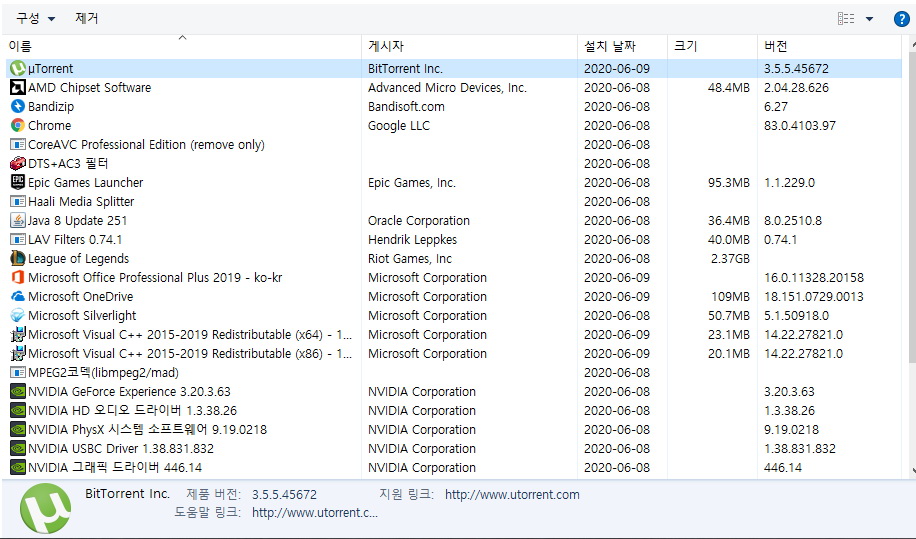The image size is (916, 539).
Task: Select the Microsoft OneDrive cloud icon
Action: coord(18,297)
